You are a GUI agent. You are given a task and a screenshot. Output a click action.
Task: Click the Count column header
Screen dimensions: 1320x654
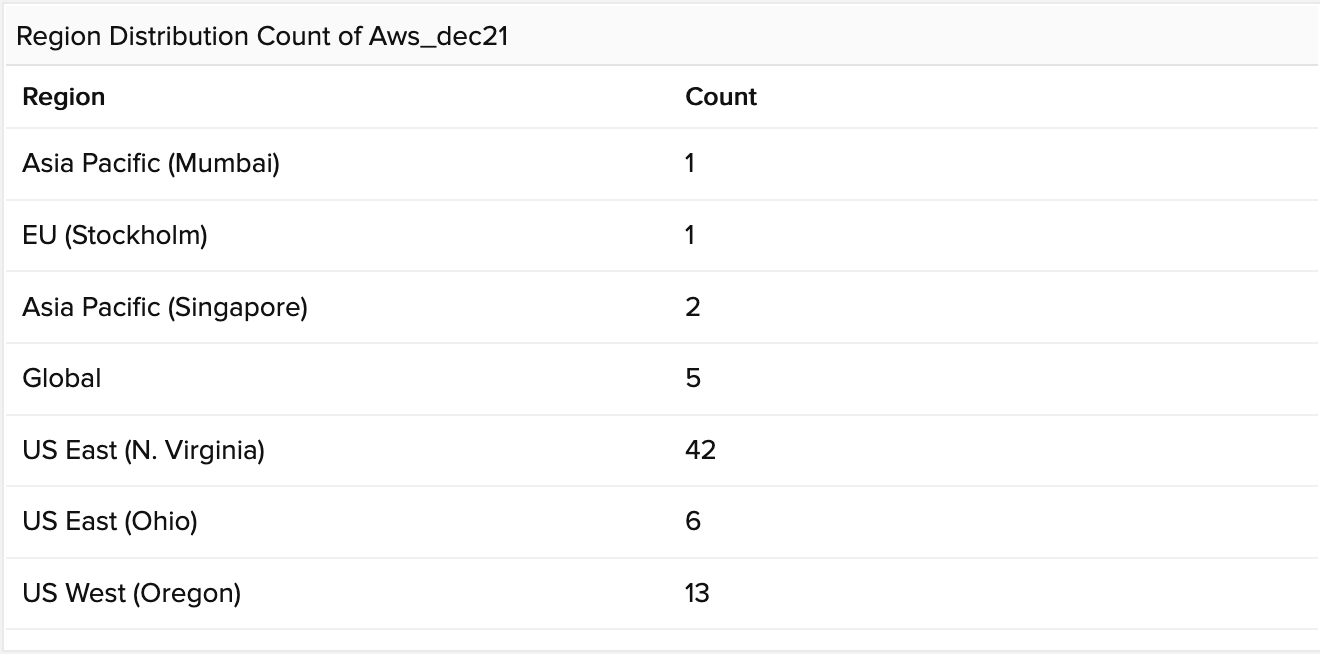[x=721, y=97]
